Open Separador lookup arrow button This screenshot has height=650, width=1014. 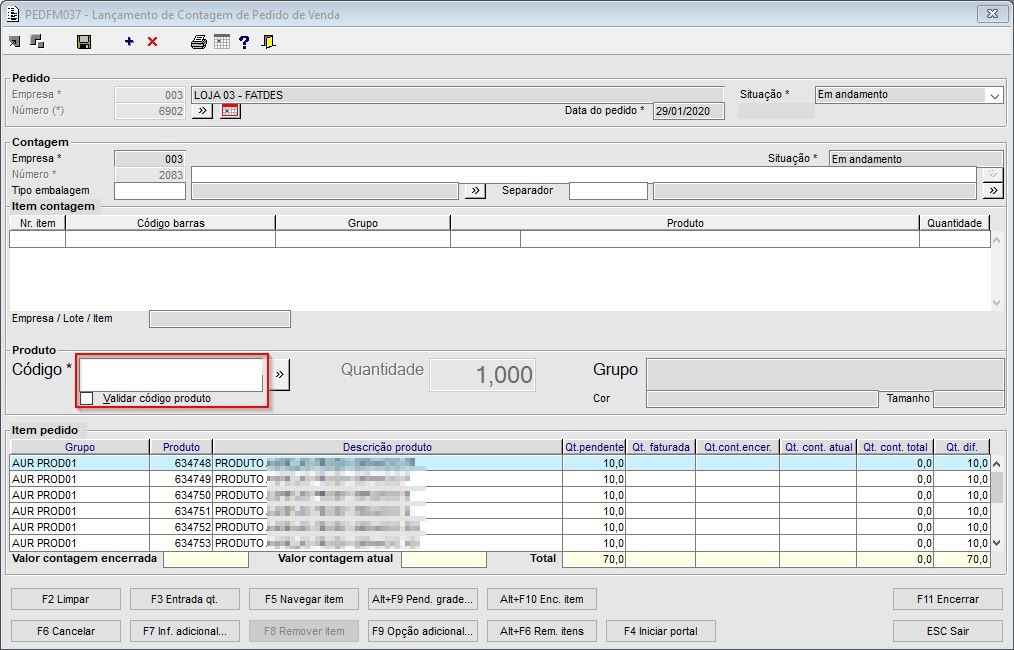pyautogui.click(x=993, y=191)
